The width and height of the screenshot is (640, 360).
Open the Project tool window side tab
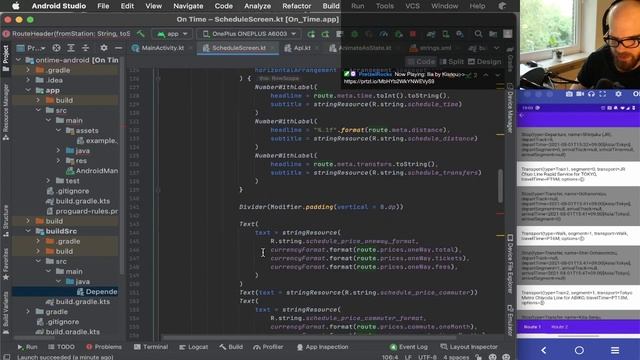click(6, 58)
